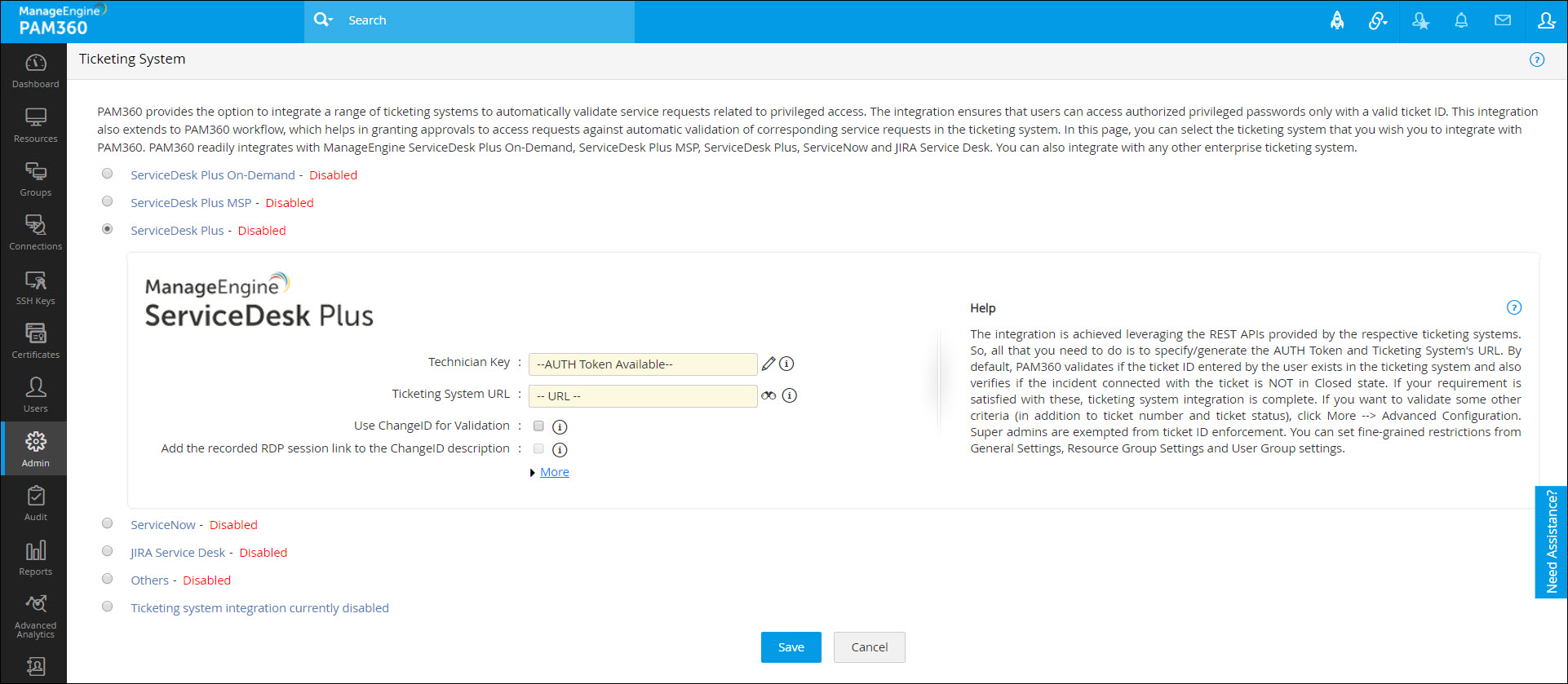
Task: Open the mail envelope icon in header
Action: point(1503,21)
